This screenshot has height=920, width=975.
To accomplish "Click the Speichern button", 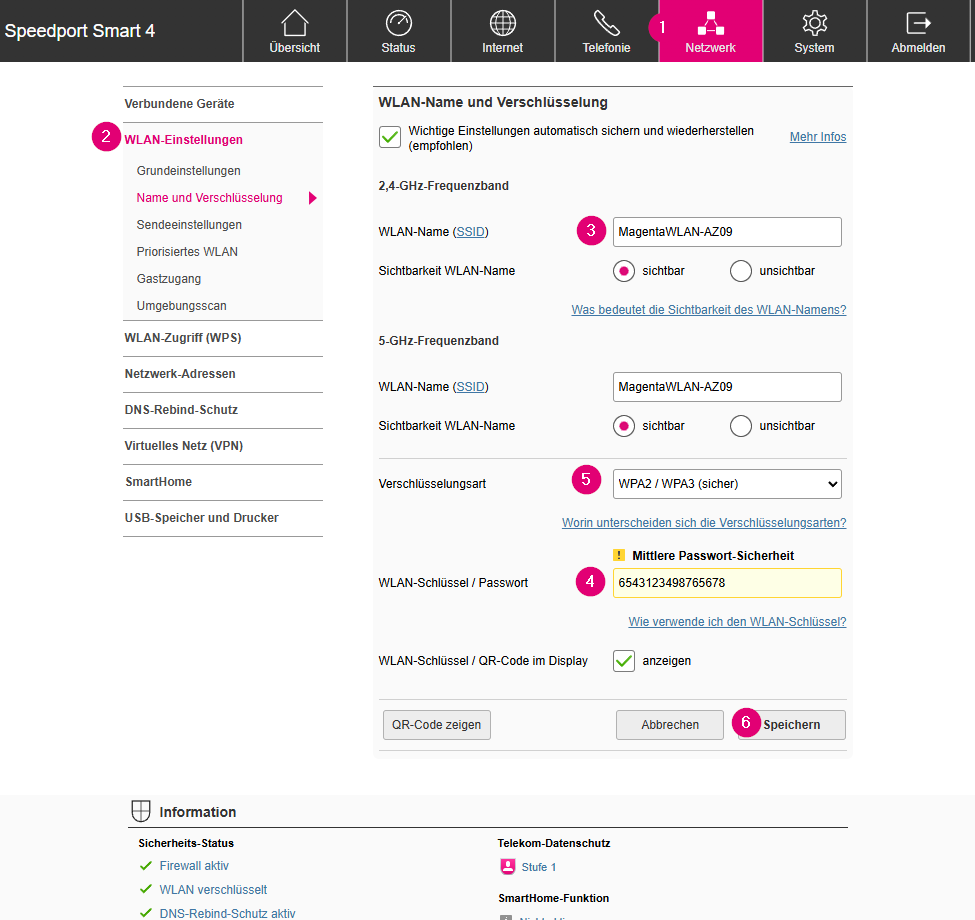I will click(x=792, y=725).
